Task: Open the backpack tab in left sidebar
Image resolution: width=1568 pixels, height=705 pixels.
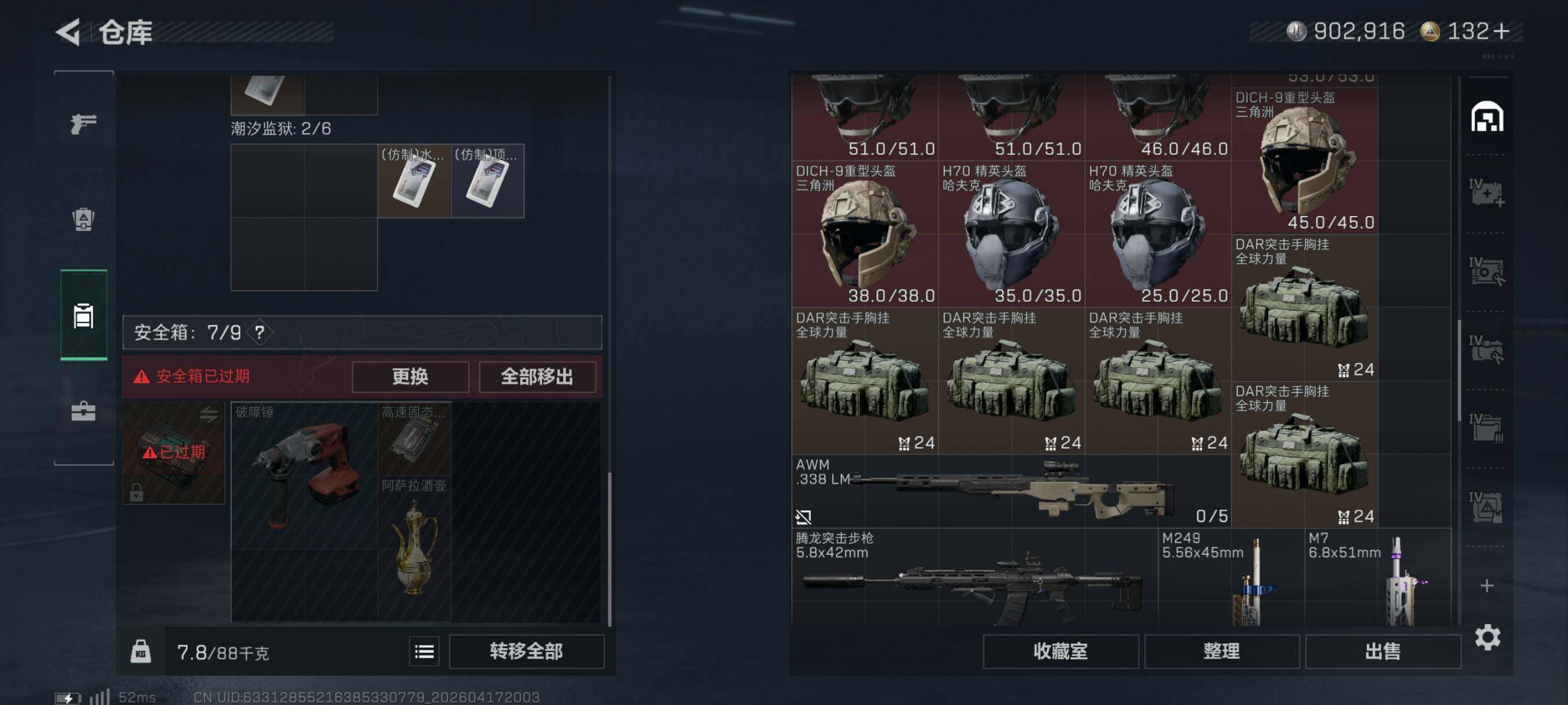Action: [x=83, y=219]
